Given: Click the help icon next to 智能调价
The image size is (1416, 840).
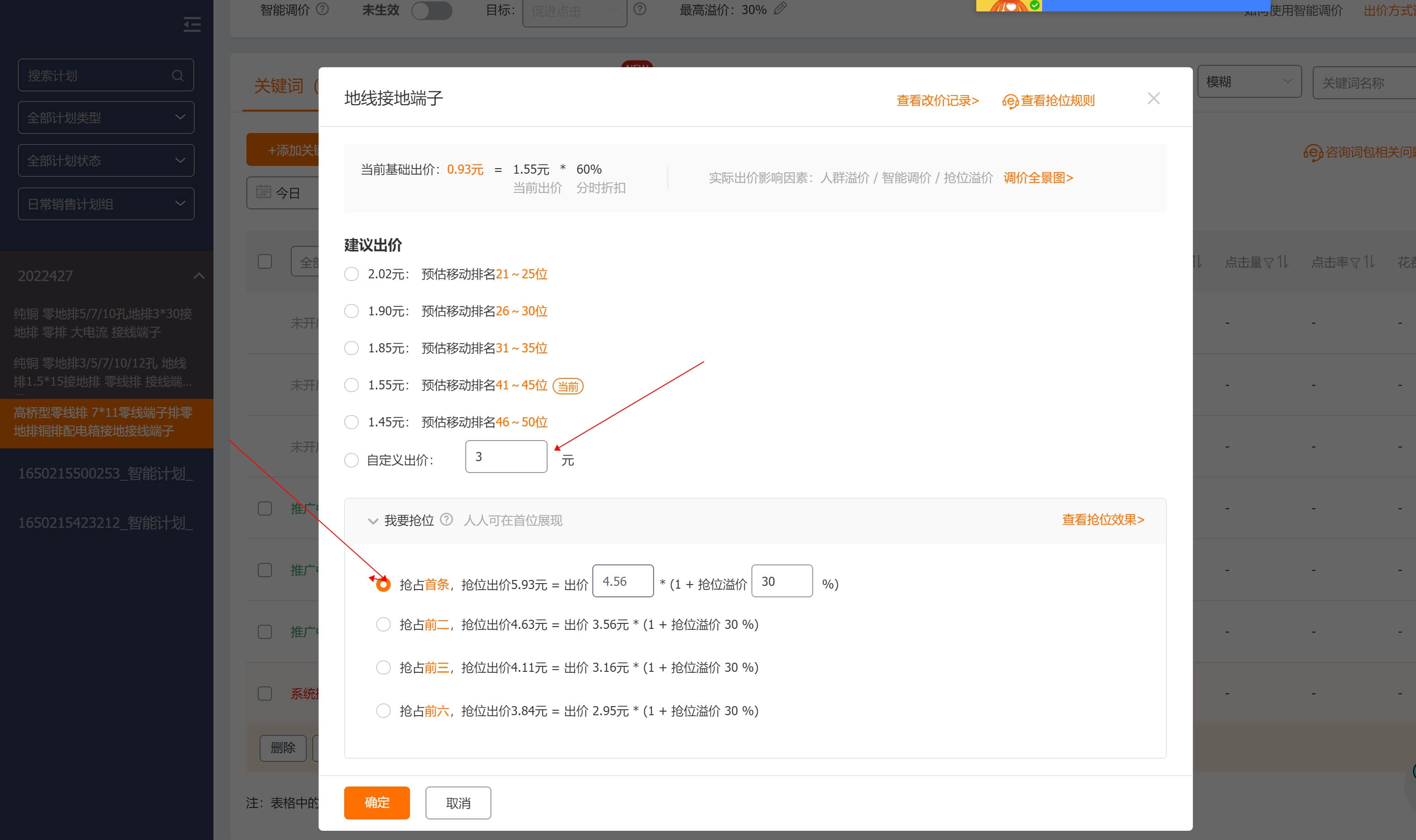Looking at the screenshot, I should (323, 9).
